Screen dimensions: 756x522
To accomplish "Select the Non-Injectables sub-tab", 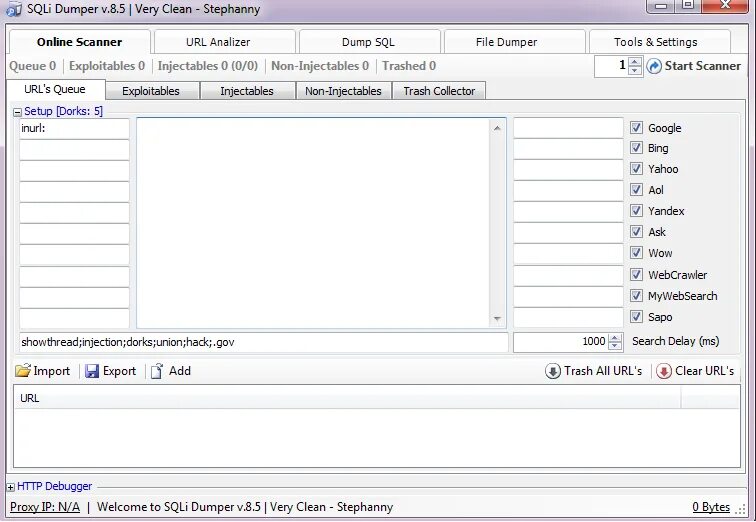I will pos(343,91).
